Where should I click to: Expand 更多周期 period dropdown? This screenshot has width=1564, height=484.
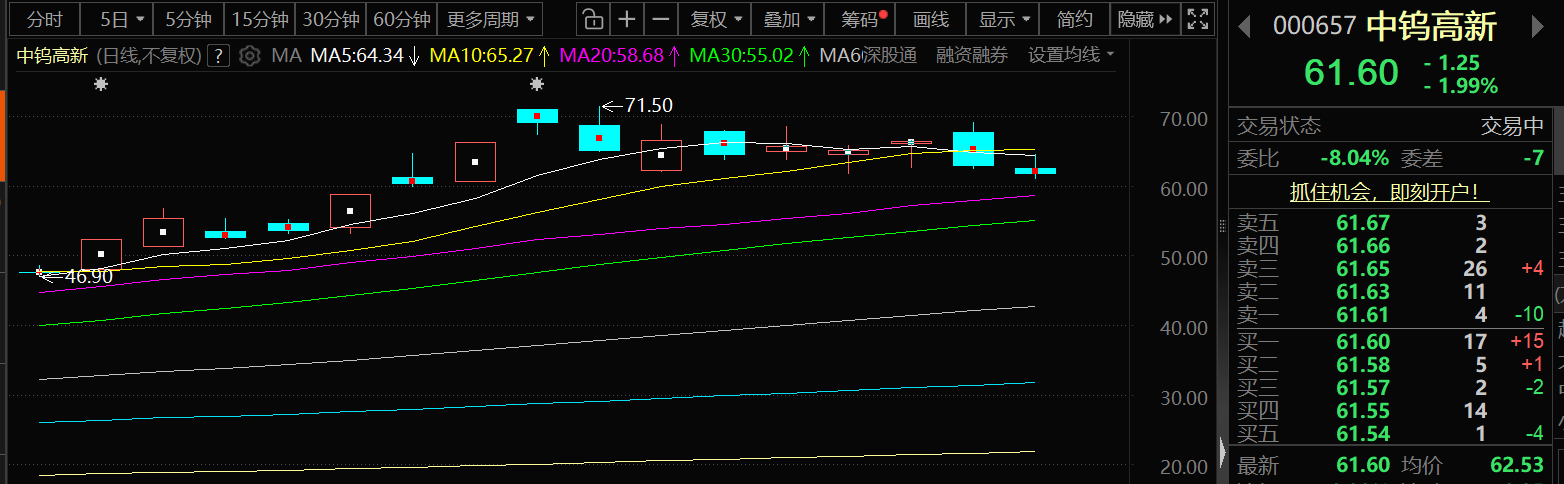coord(490,19)
